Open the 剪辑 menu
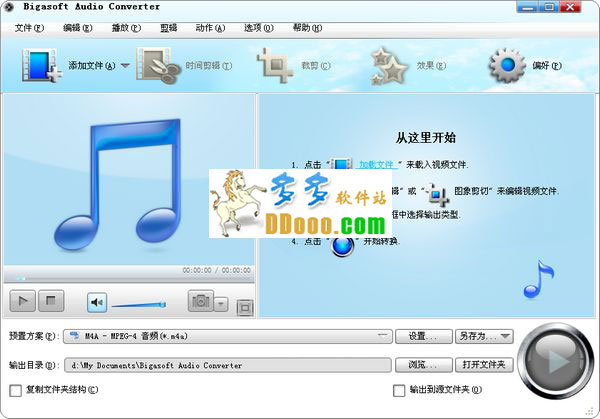This screenshot has height=419, width=600. [168, 28]
